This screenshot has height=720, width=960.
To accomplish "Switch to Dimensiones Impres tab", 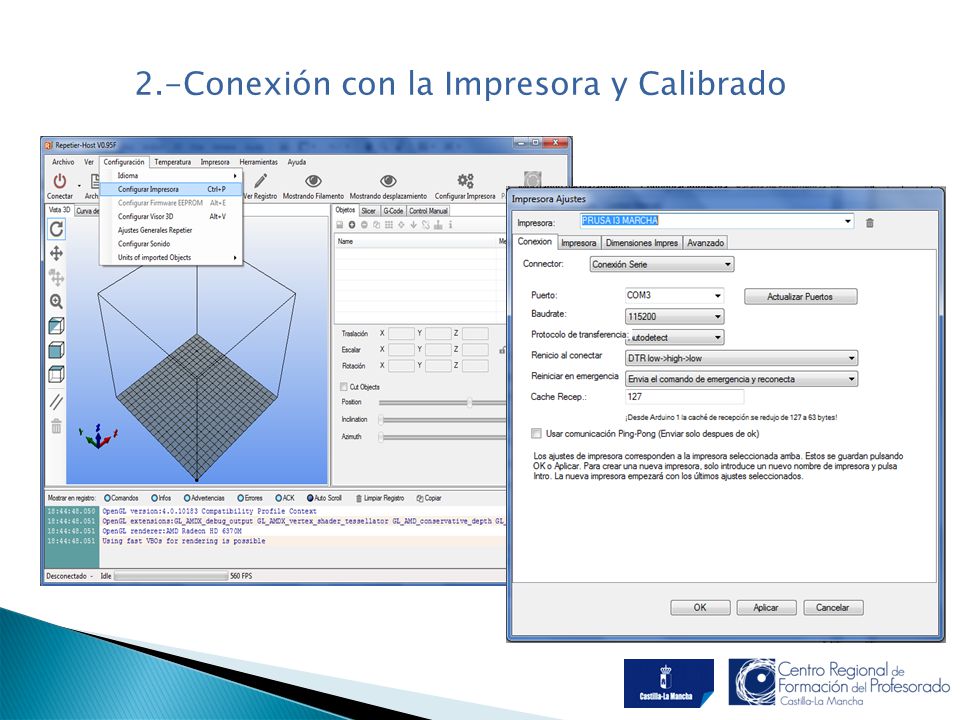I will point(642,243).
